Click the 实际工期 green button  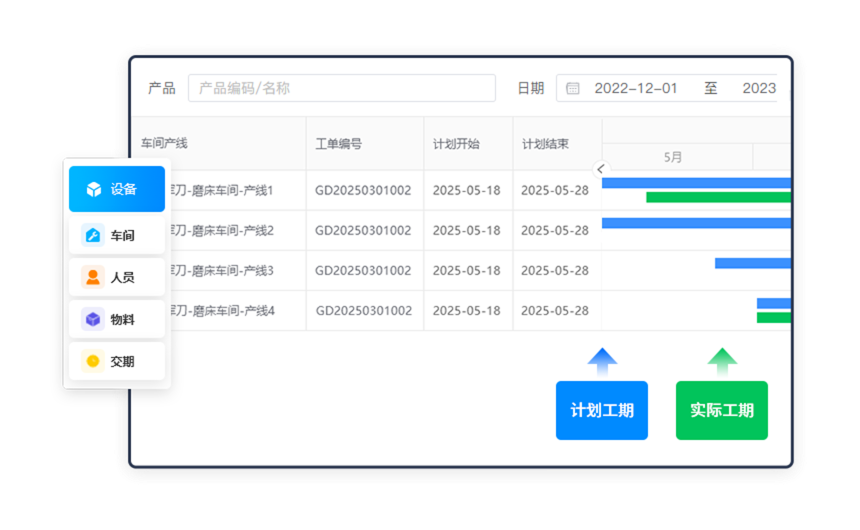[722, 410]
